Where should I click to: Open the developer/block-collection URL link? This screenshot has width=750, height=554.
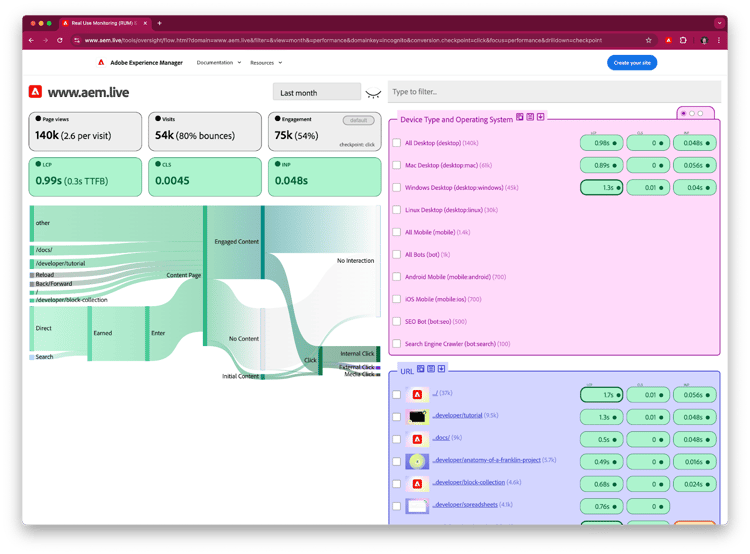tap(469, 482)
